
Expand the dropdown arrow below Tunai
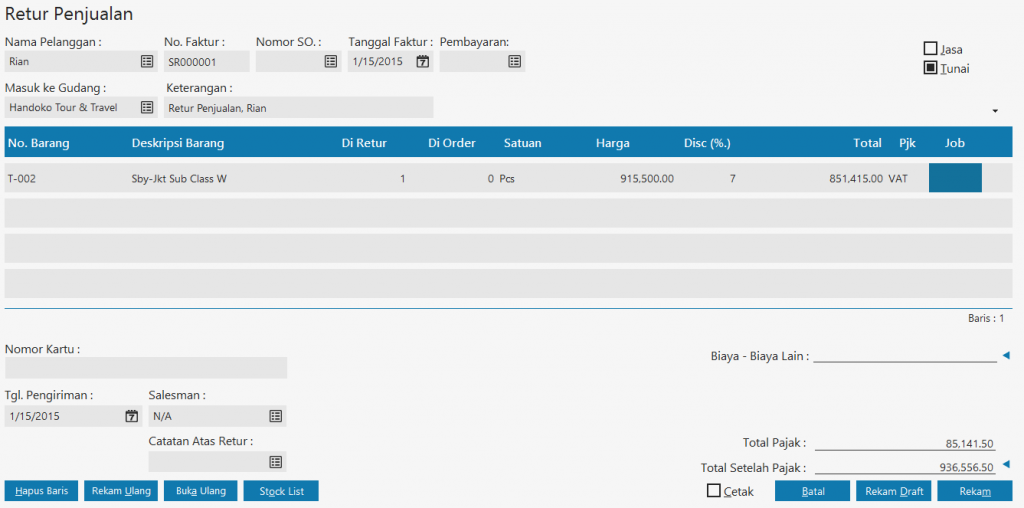(x=995, y=110)
